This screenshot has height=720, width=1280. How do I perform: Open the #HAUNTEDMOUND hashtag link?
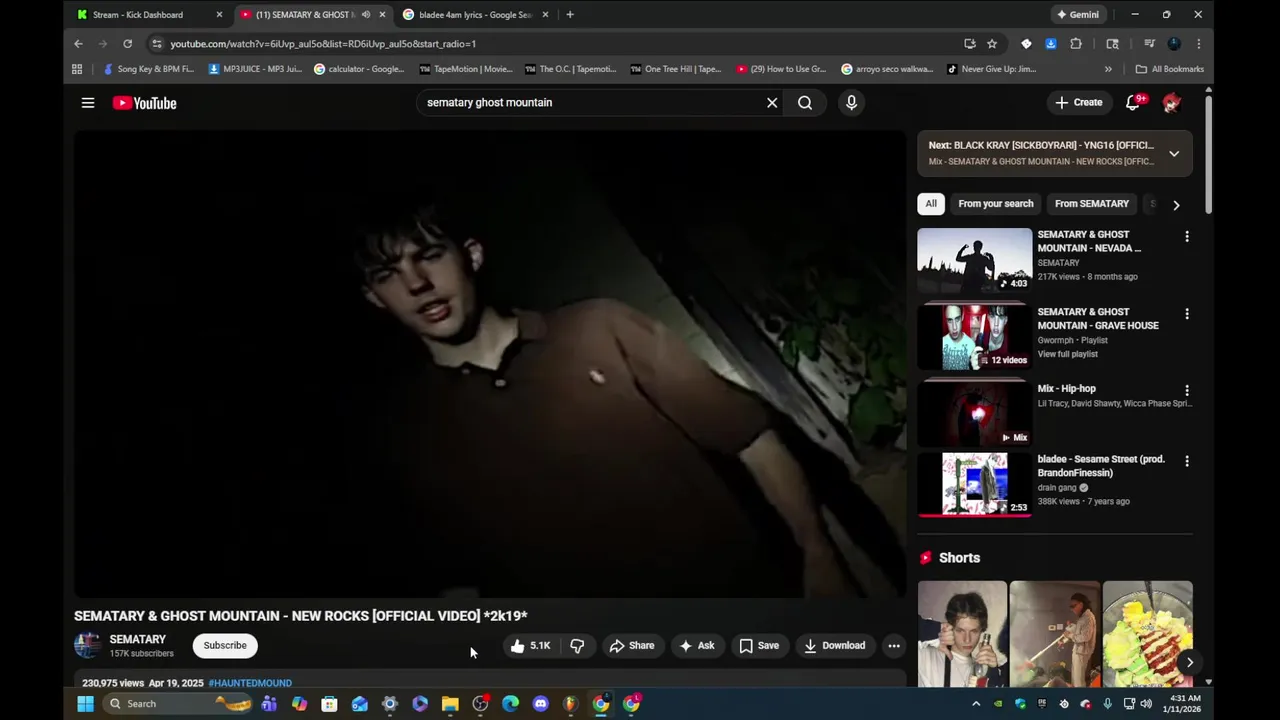click(250, 683)
